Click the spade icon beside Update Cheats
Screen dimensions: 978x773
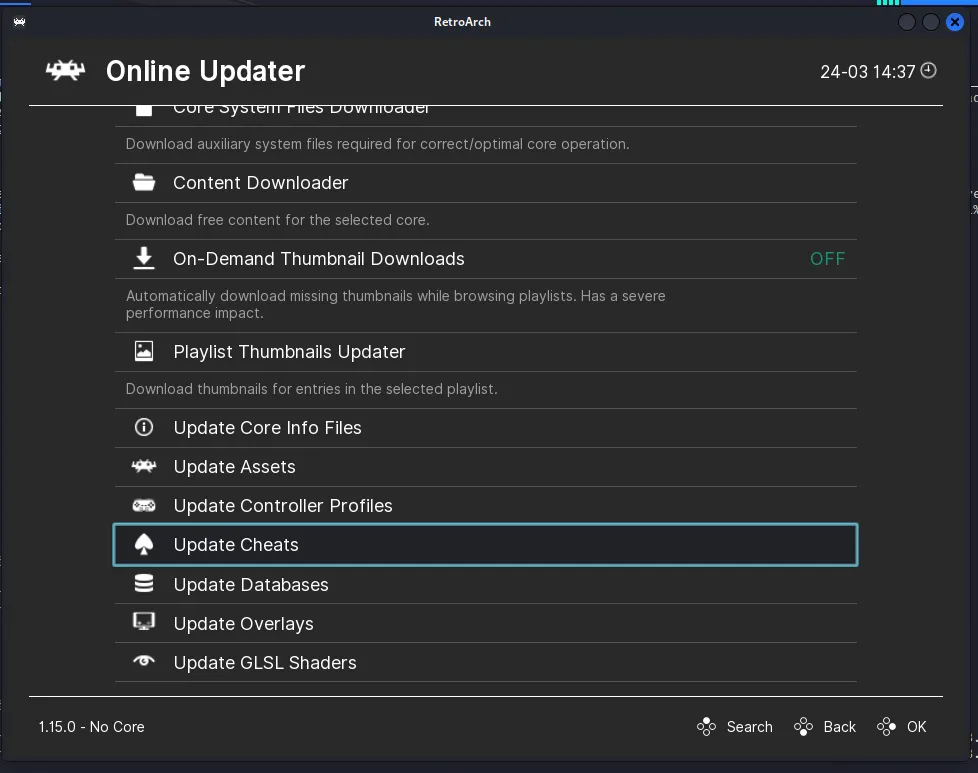click(x=144, y=545)
